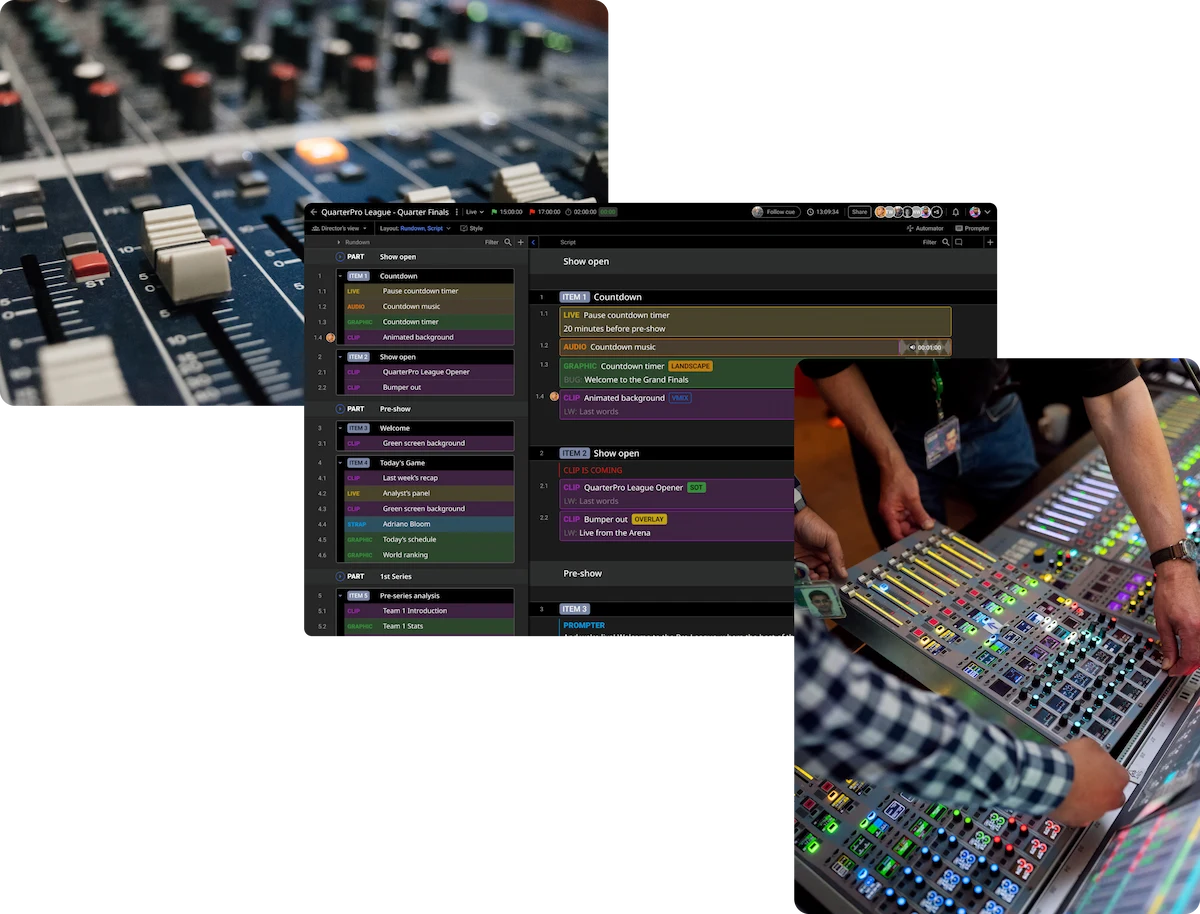Click search icon in Rundown panel header

(508, 242)
